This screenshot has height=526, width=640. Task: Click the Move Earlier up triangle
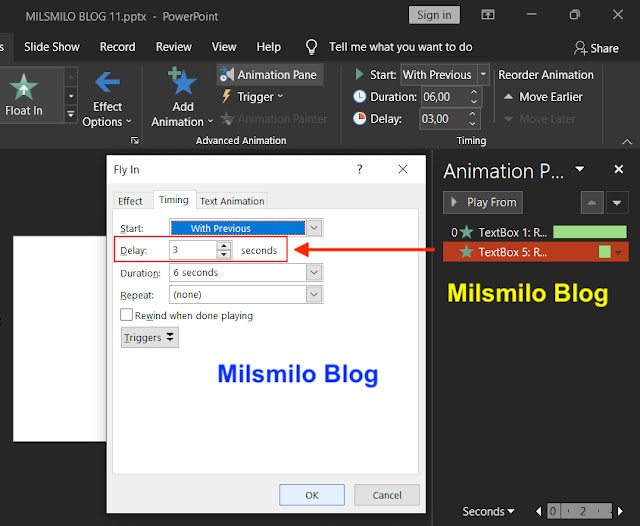point(508,97)
